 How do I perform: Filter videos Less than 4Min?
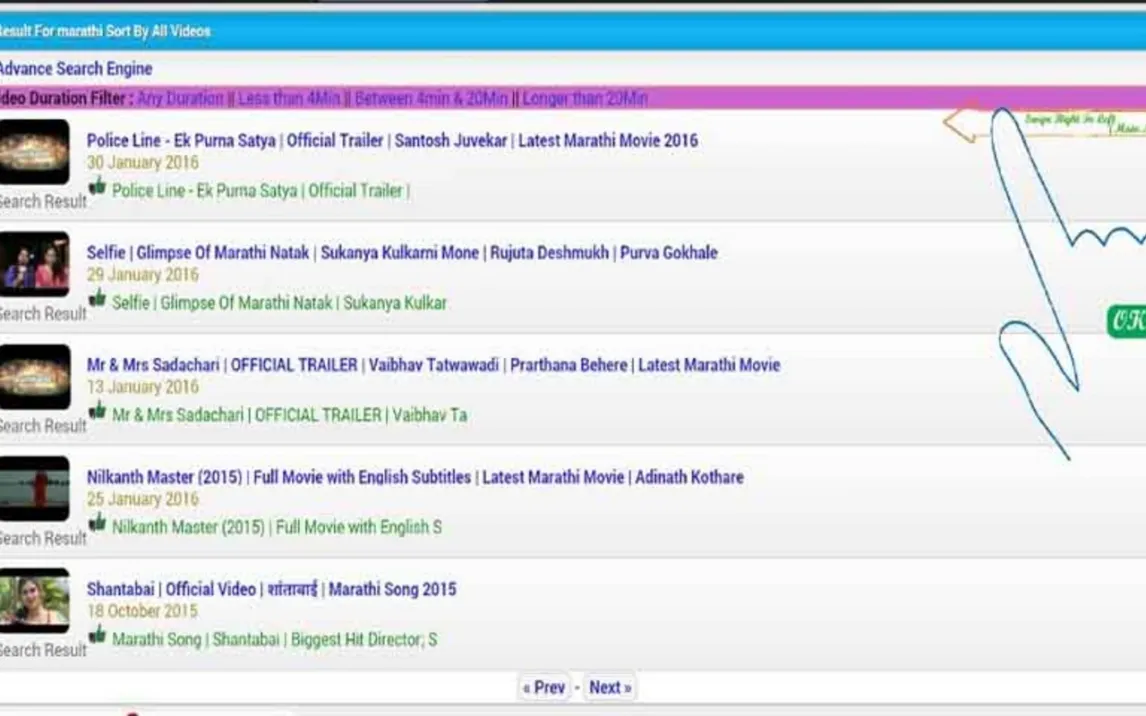coord(290,98)
